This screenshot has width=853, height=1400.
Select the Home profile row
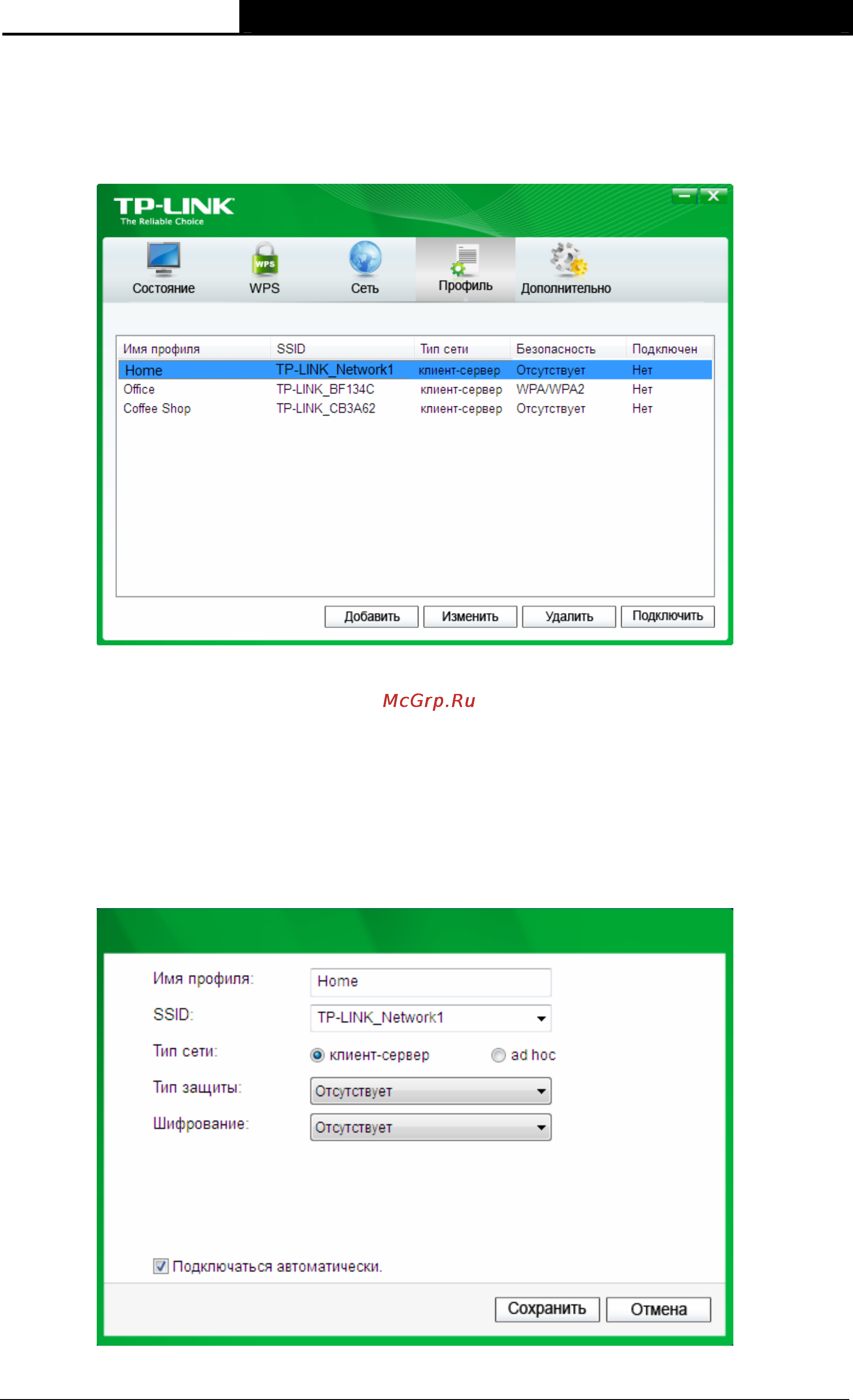click(x=415, y=370)
